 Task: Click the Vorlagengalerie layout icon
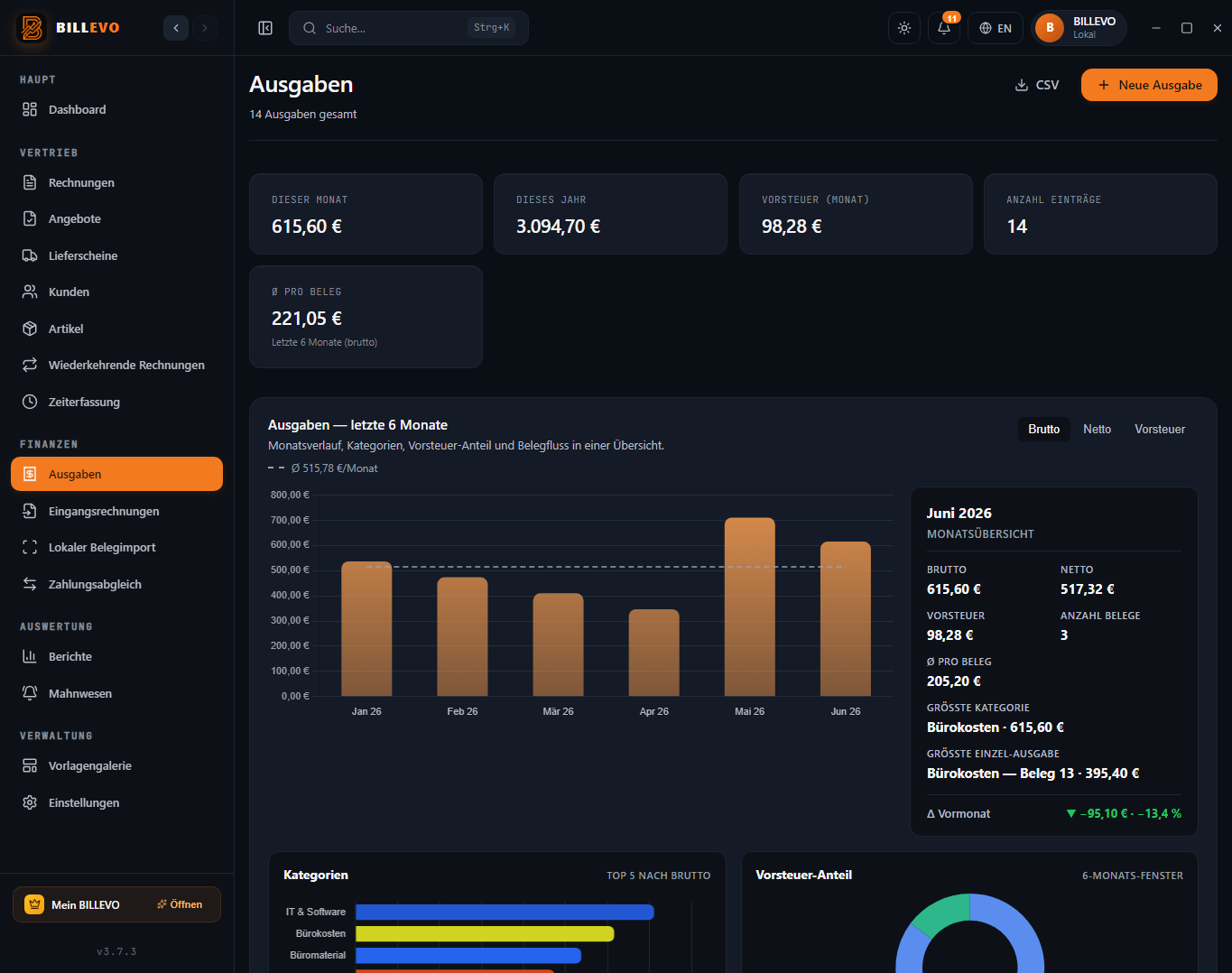pyautogui.click(x=30, y=766)
